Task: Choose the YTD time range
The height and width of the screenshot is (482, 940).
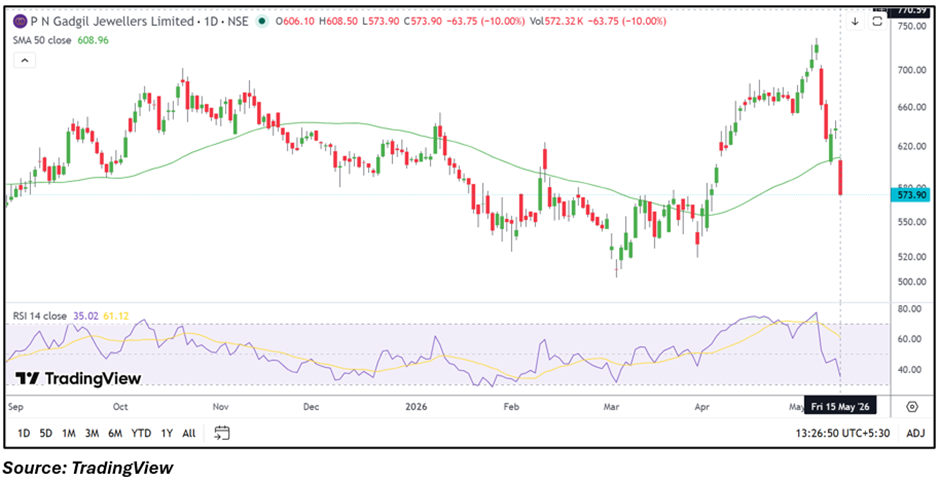Action: (x=141, y=433)
